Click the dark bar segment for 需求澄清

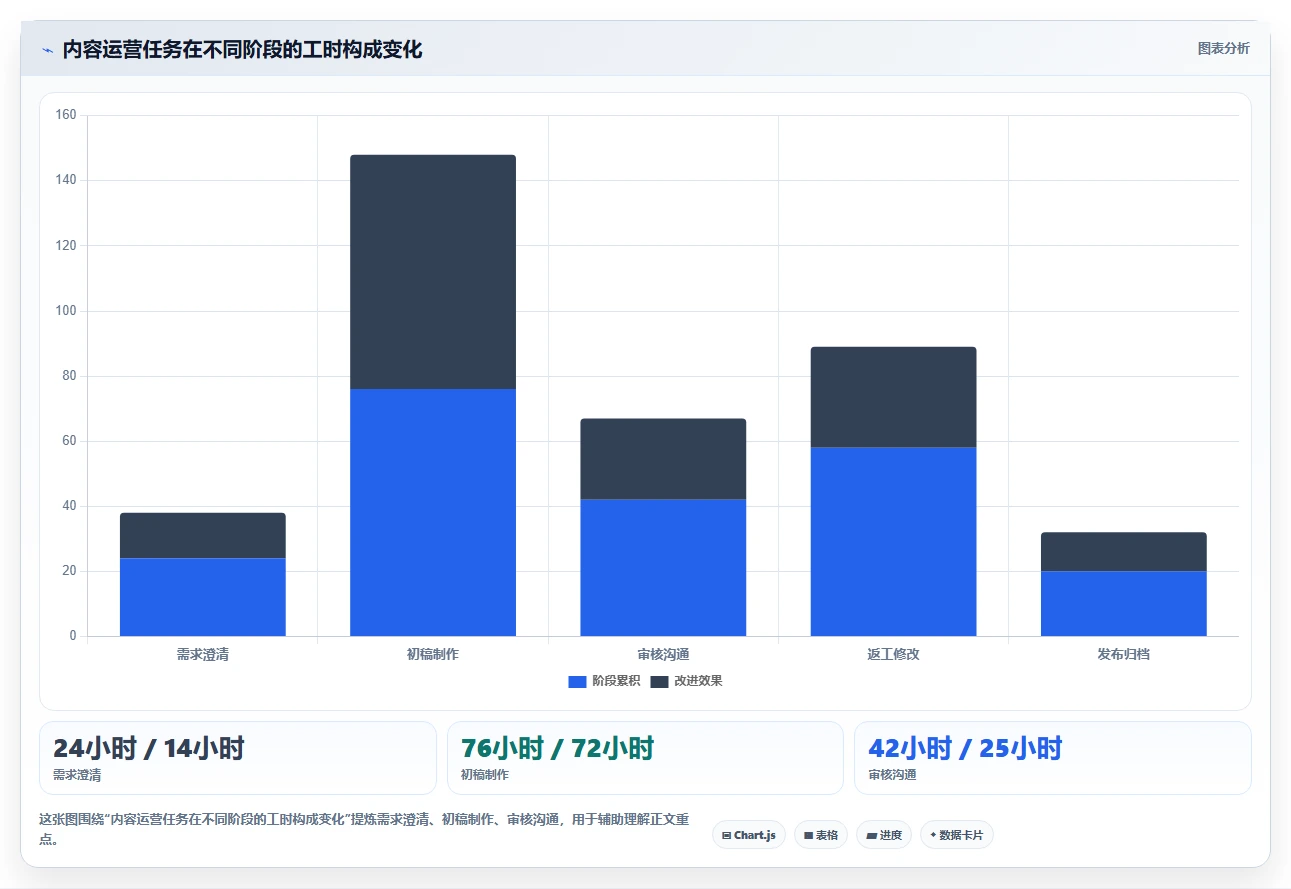click(203, 535)
